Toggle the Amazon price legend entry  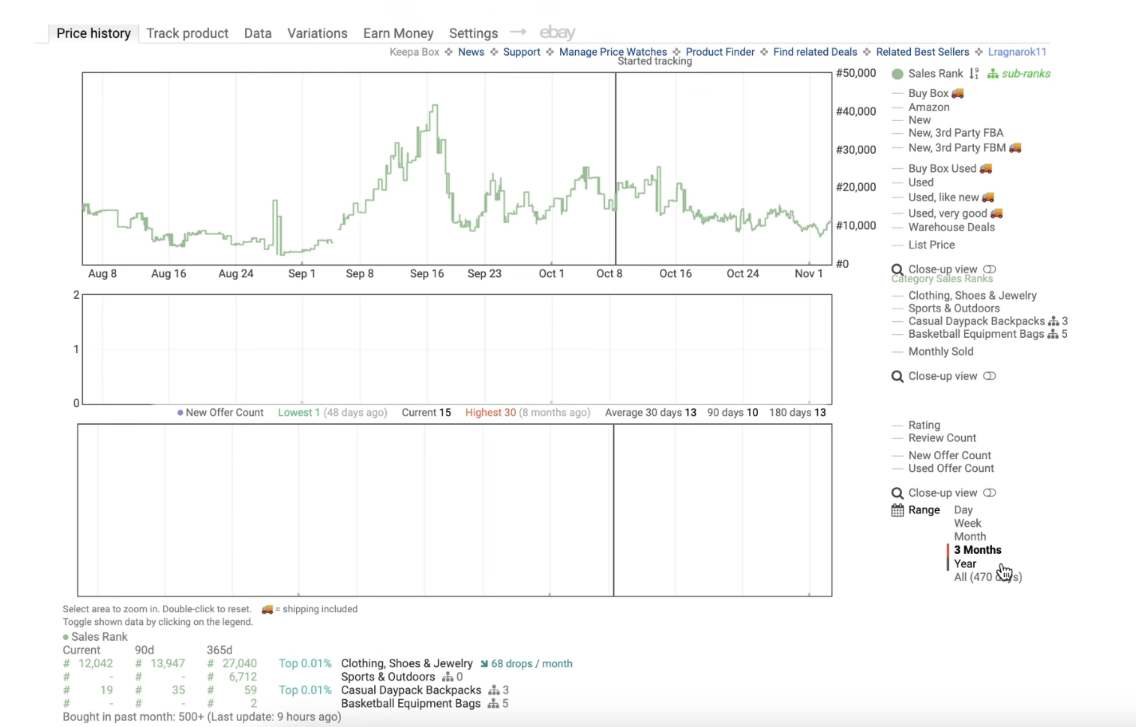point(929,107)
